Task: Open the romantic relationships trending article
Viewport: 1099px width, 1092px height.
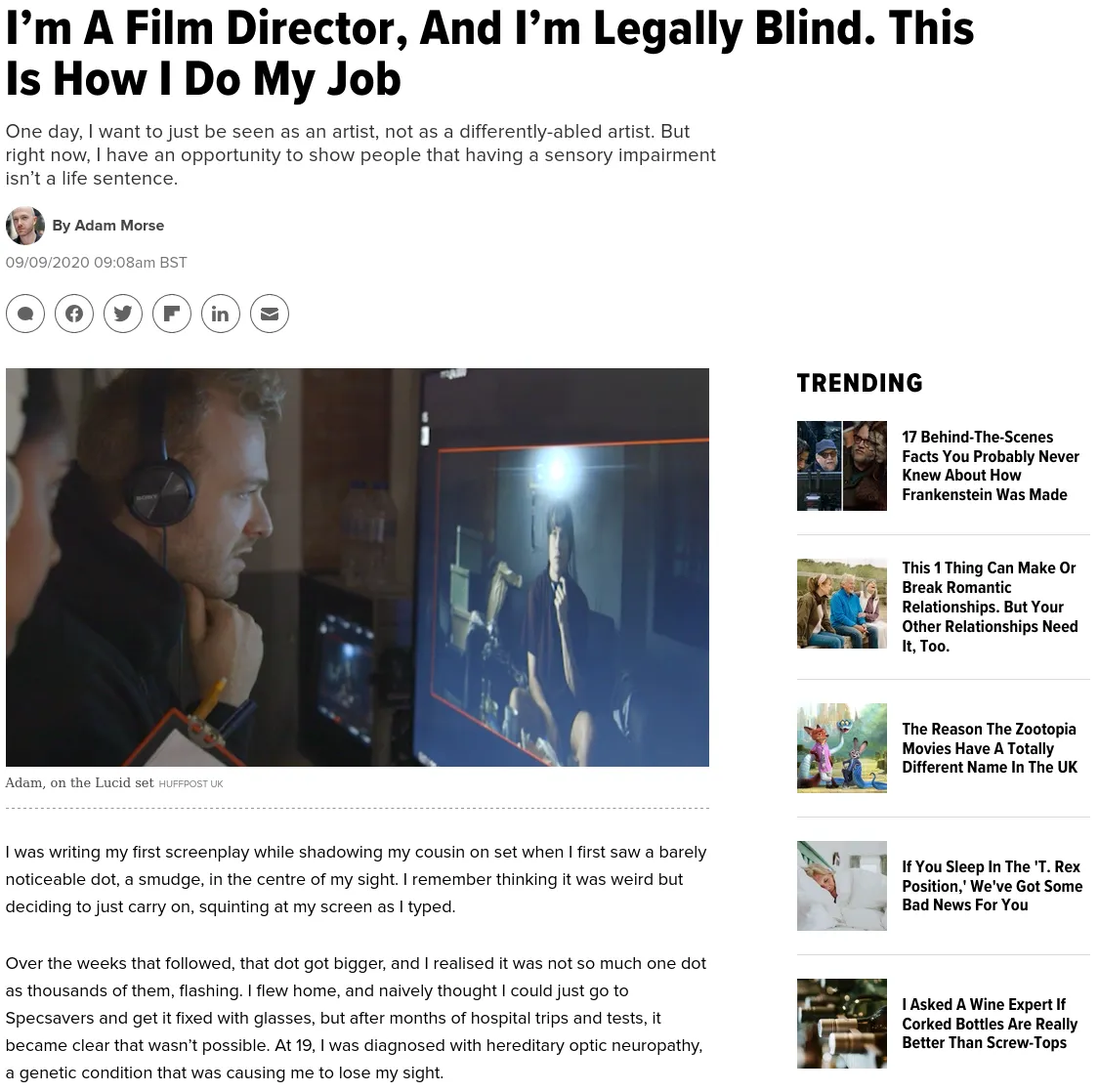Action: coord(990,607)
